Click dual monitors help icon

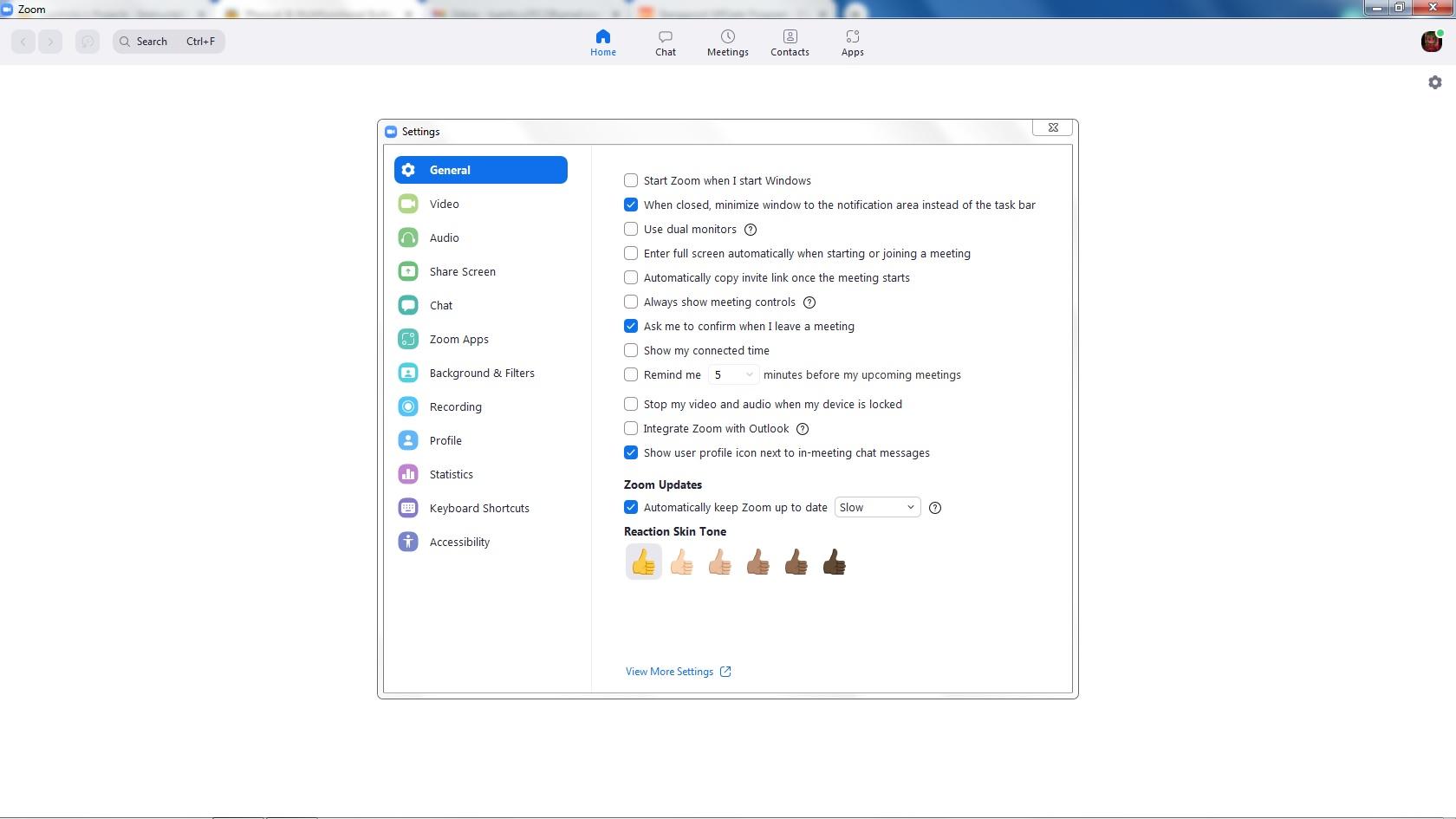pos(751,230)
